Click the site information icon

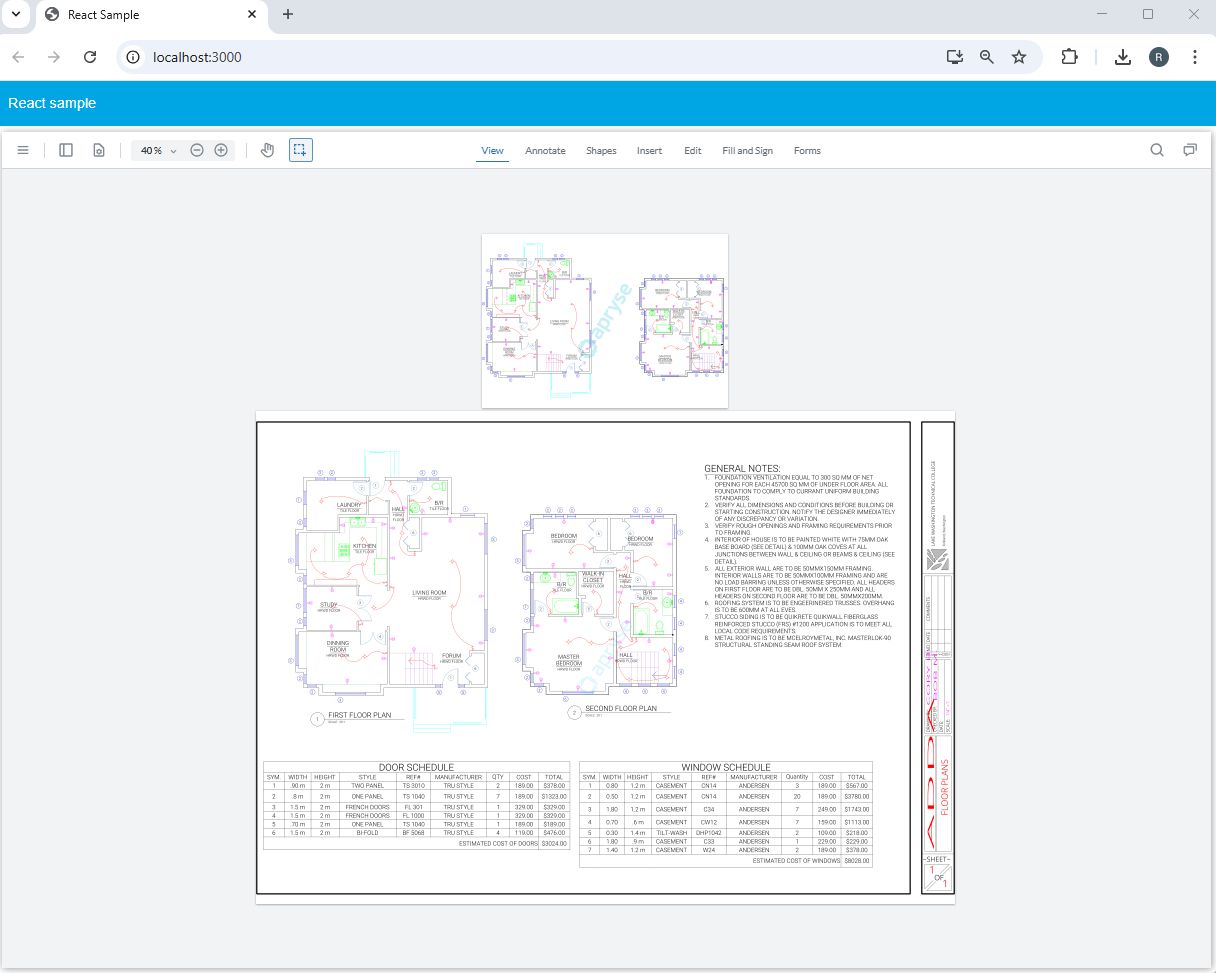coord(133,57)
